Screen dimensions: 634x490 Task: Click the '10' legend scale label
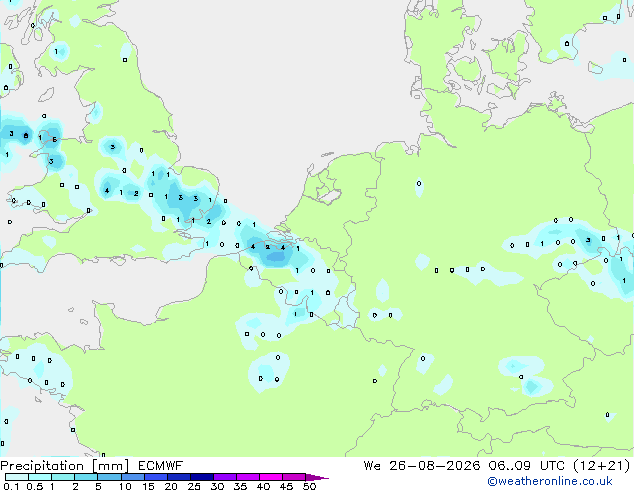click(125, 486)
